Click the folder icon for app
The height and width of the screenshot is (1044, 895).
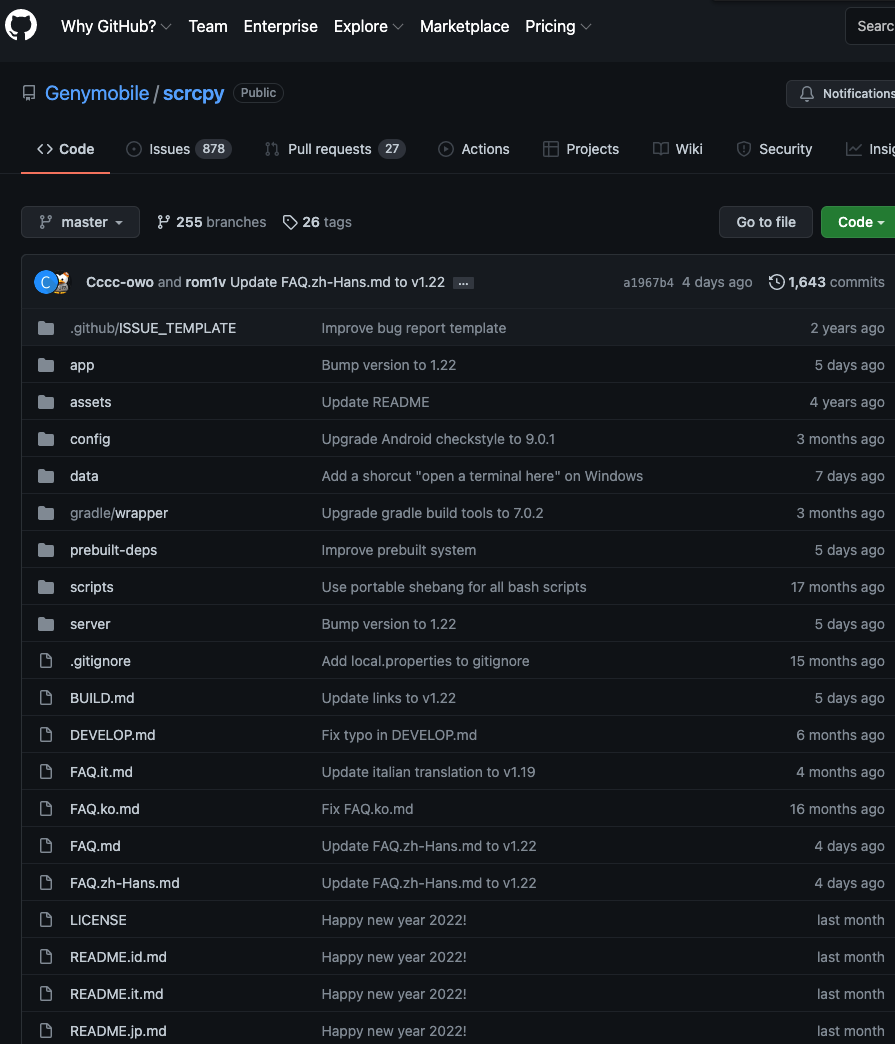tap(46, 365)
